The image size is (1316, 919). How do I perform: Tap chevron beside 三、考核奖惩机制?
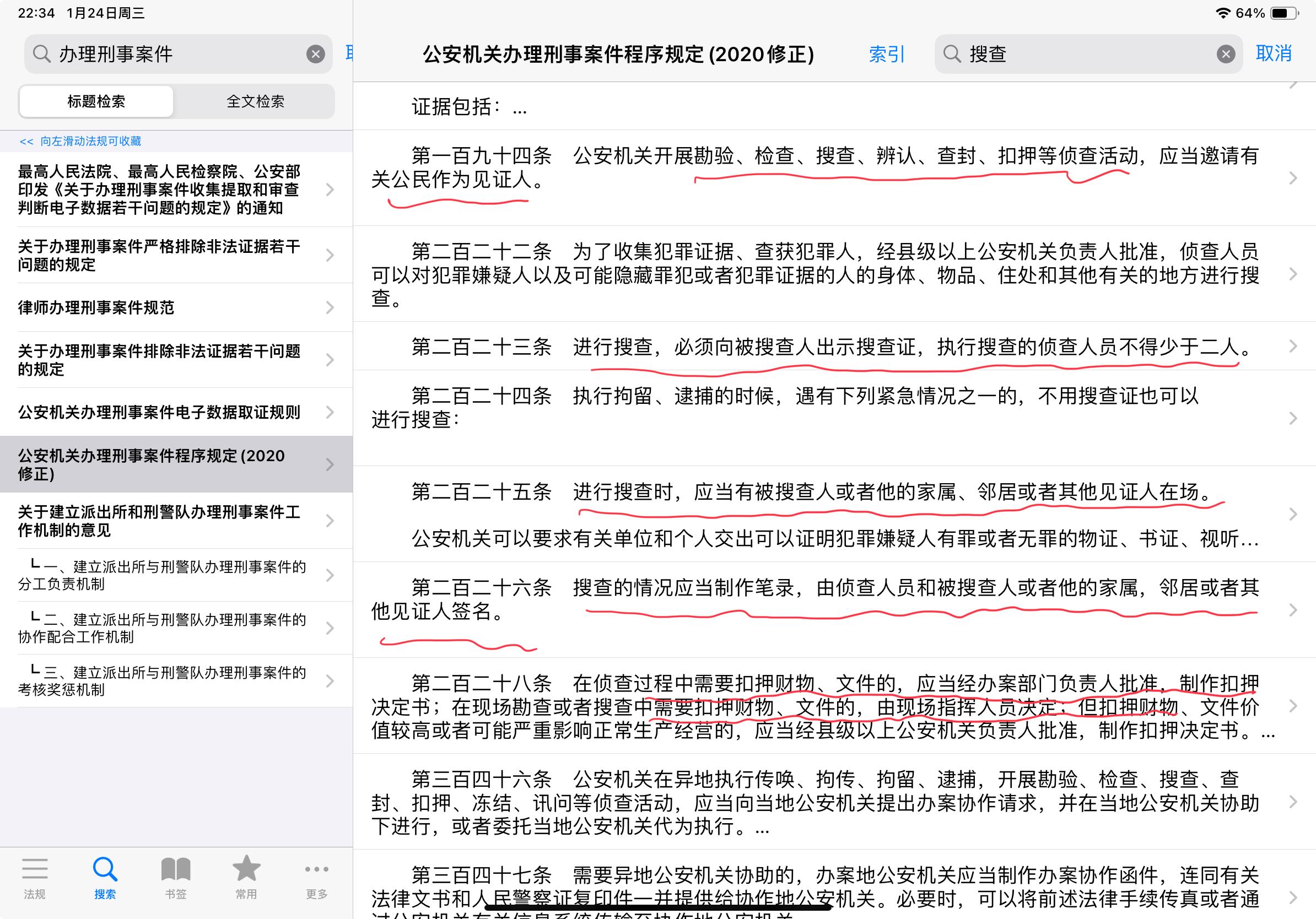330,680
